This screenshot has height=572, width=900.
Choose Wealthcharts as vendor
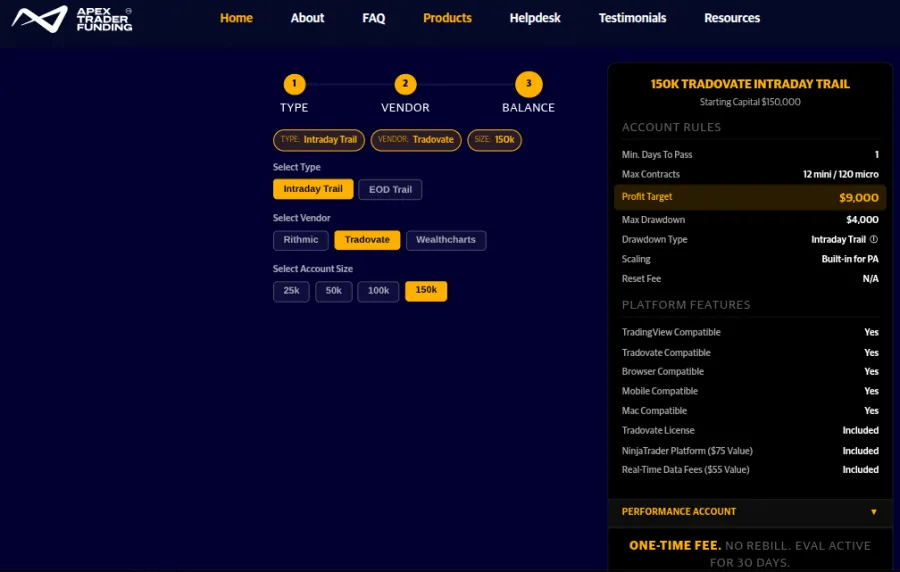[446, 240]
